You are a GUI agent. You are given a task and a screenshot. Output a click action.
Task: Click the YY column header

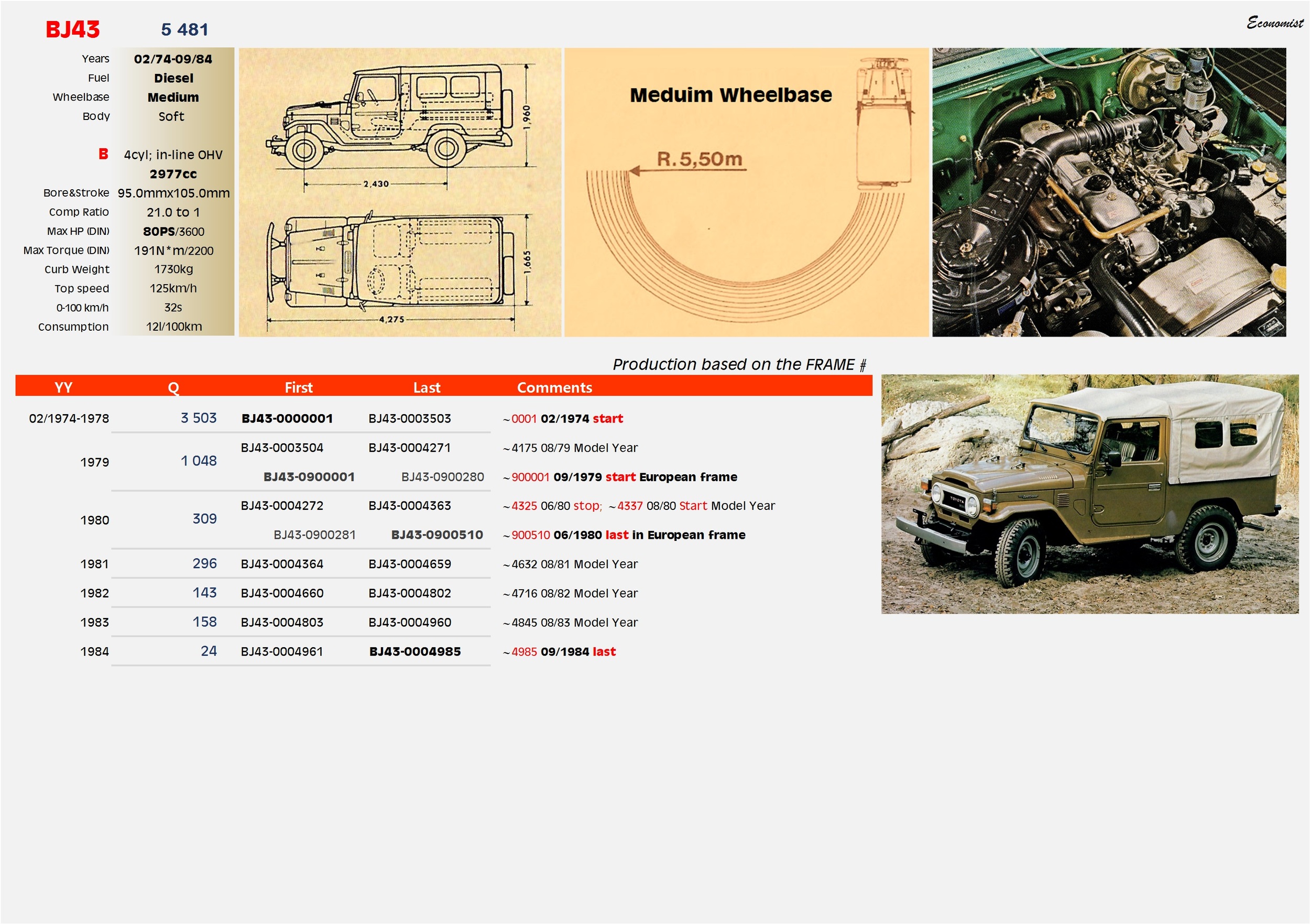[63, 387]
